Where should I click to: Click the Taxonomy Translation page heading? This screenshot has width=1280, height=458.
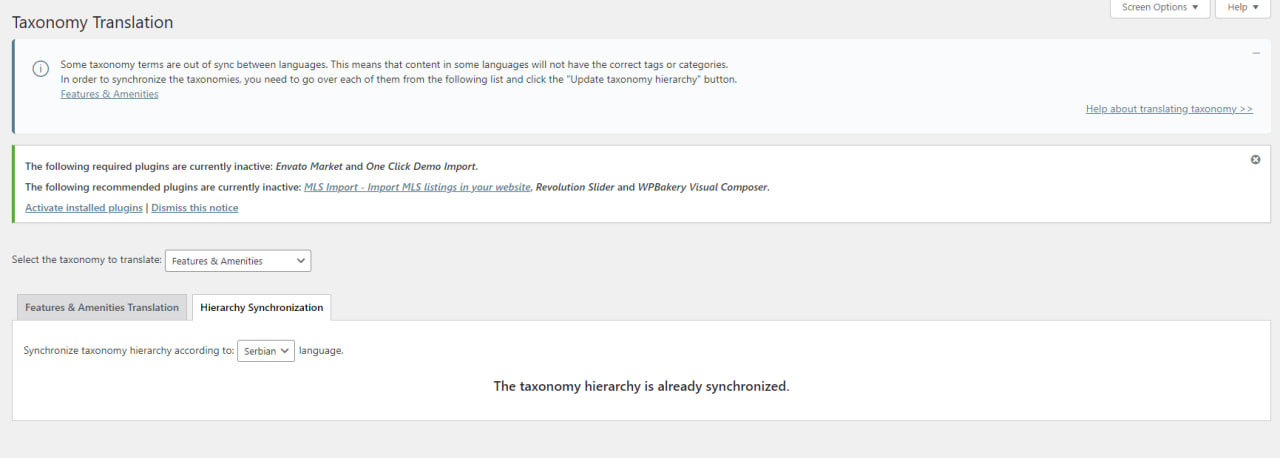coord(92,22)
